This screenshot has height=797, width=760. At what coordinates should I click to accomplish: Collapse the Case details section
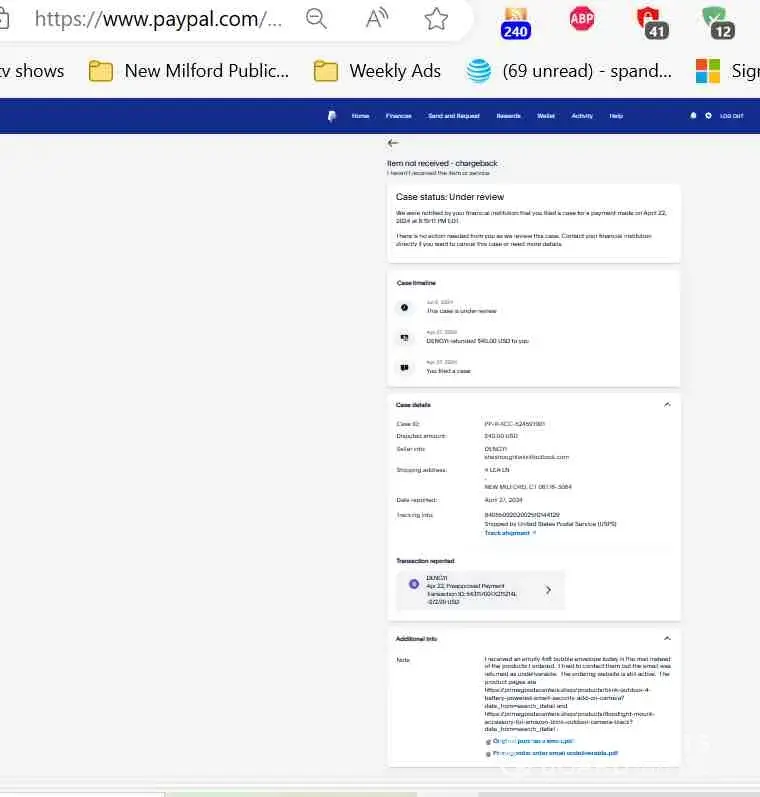point(667,405)
